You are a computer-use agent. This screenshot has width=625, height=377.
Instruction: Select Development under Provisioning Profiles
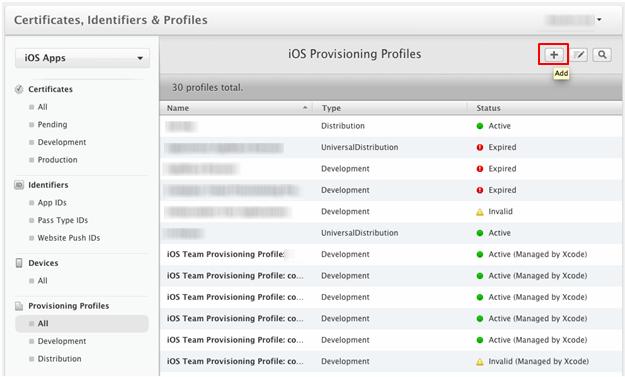(x=62, y=341)
